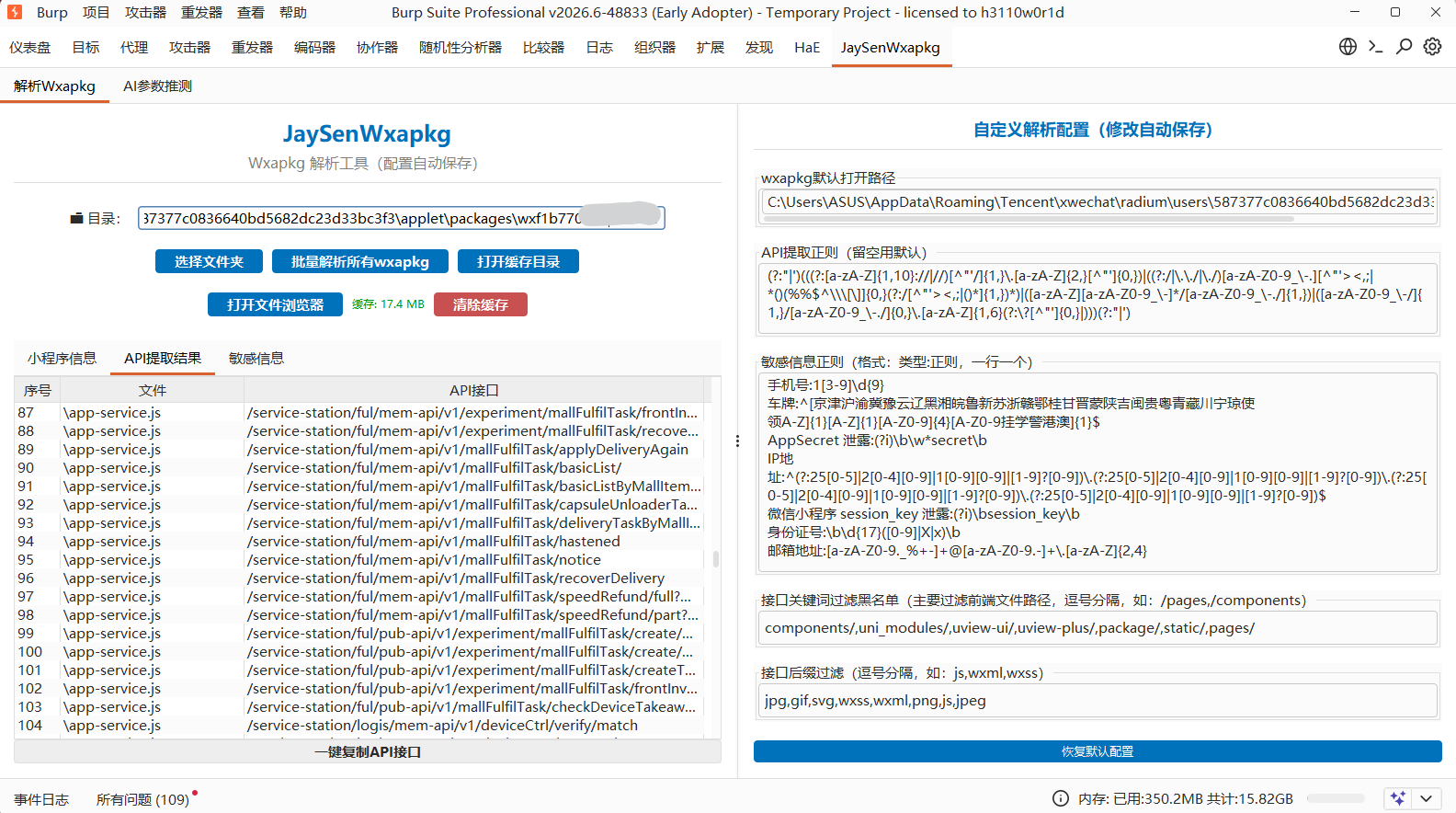Click the 目录 path input field
This screenshot has height=813, width=1456.
pos(401,218)
